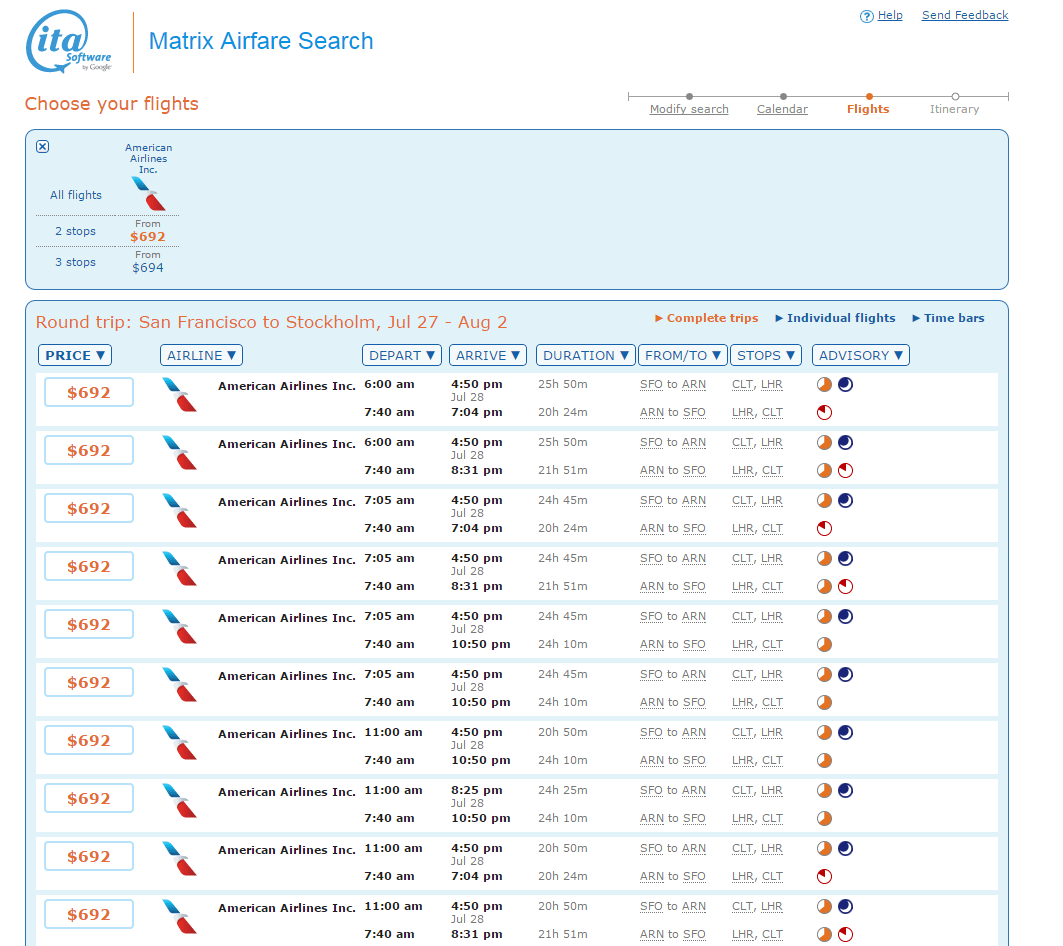Select the first $692 fare button
Image resolution: width=1063 pixels, height=946 pixels.
click(x=89, y=392)
